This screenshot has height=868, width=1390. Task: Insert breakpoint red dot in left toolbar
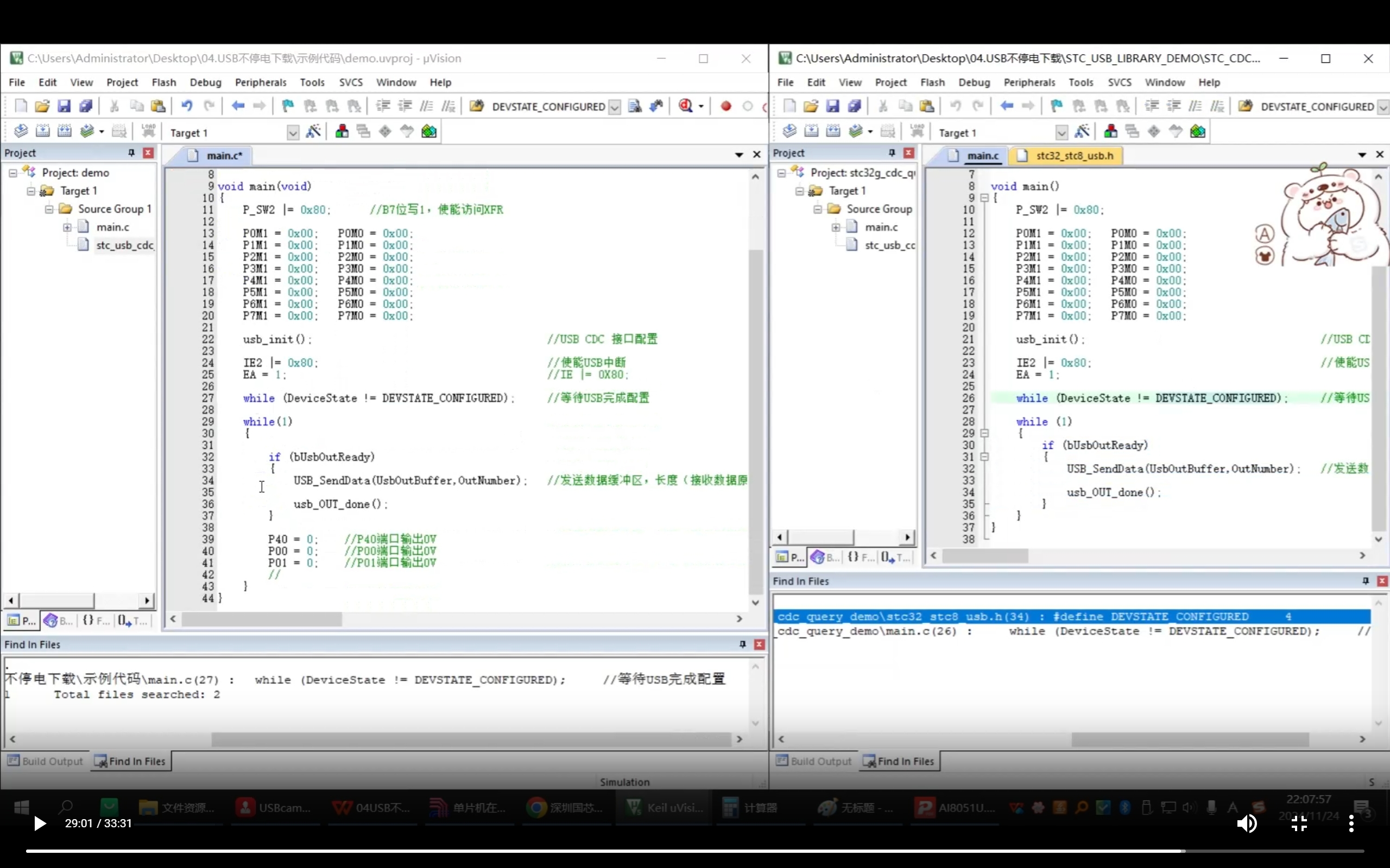click(726, 106)
